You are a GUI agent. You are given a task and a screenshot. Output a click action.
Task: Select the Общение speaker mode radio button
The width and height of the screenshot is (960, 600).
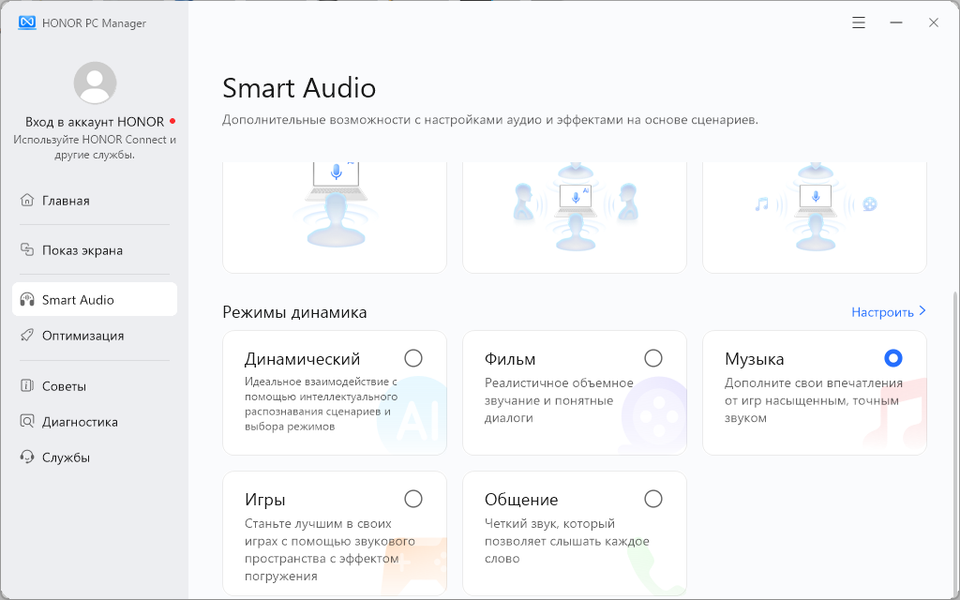653,499
